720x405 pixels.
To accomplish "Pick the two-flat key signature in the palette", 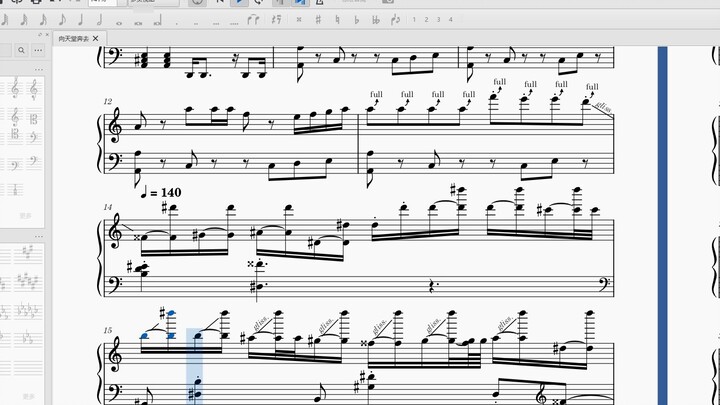I will 26,339.
